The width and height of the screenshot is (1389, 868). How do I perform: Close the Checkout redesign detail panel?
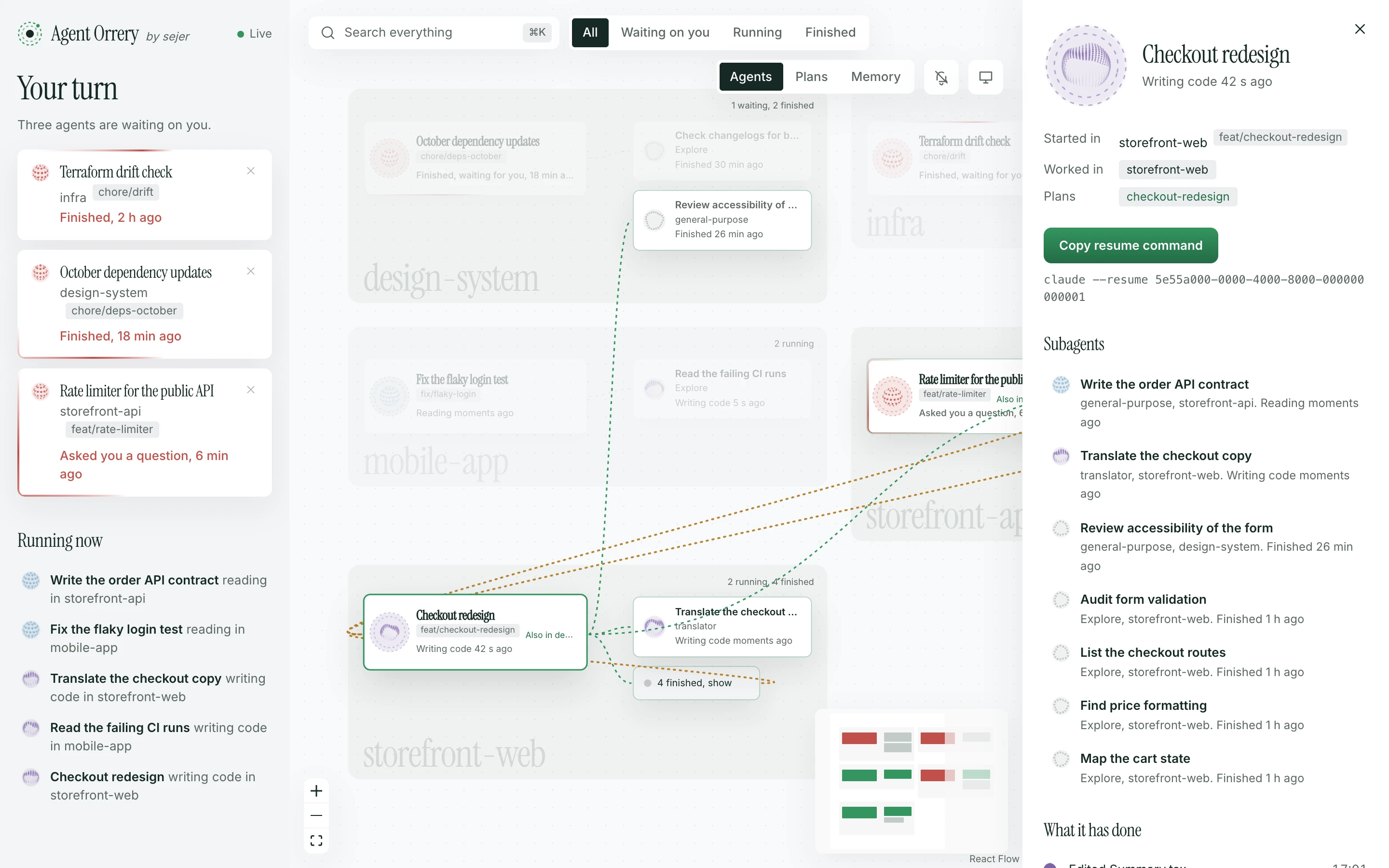1360,29
